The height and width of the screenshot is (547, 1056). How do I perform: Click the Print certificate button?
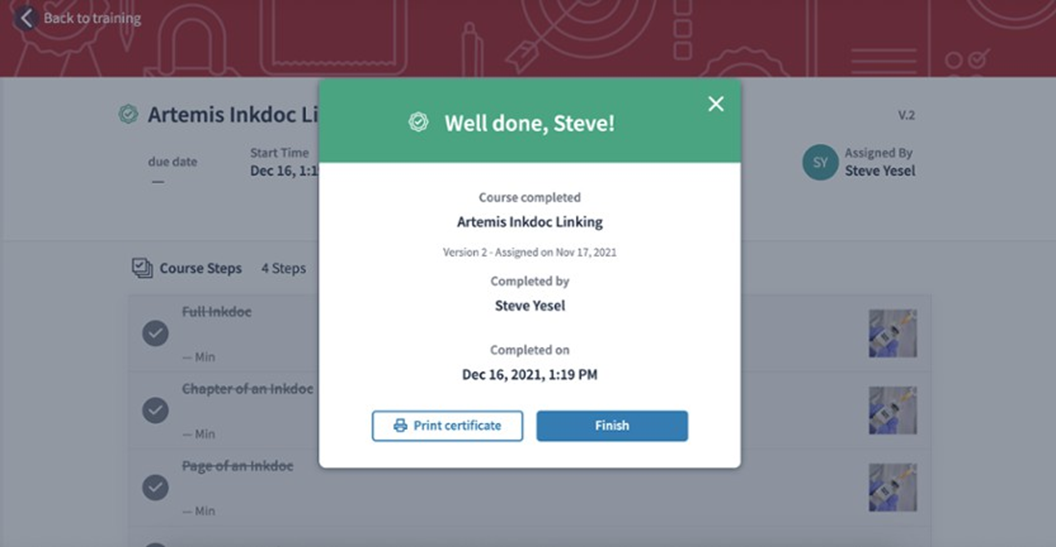click(447, 425)
